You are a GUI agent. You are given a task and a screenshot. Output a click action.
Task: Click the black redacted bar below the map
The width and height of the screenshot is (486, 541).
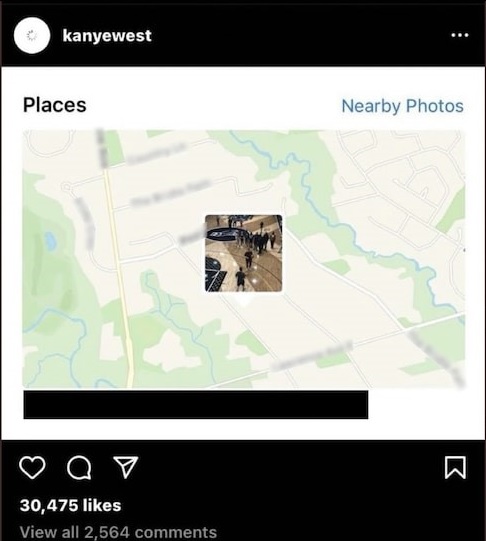tap(196, 405)
